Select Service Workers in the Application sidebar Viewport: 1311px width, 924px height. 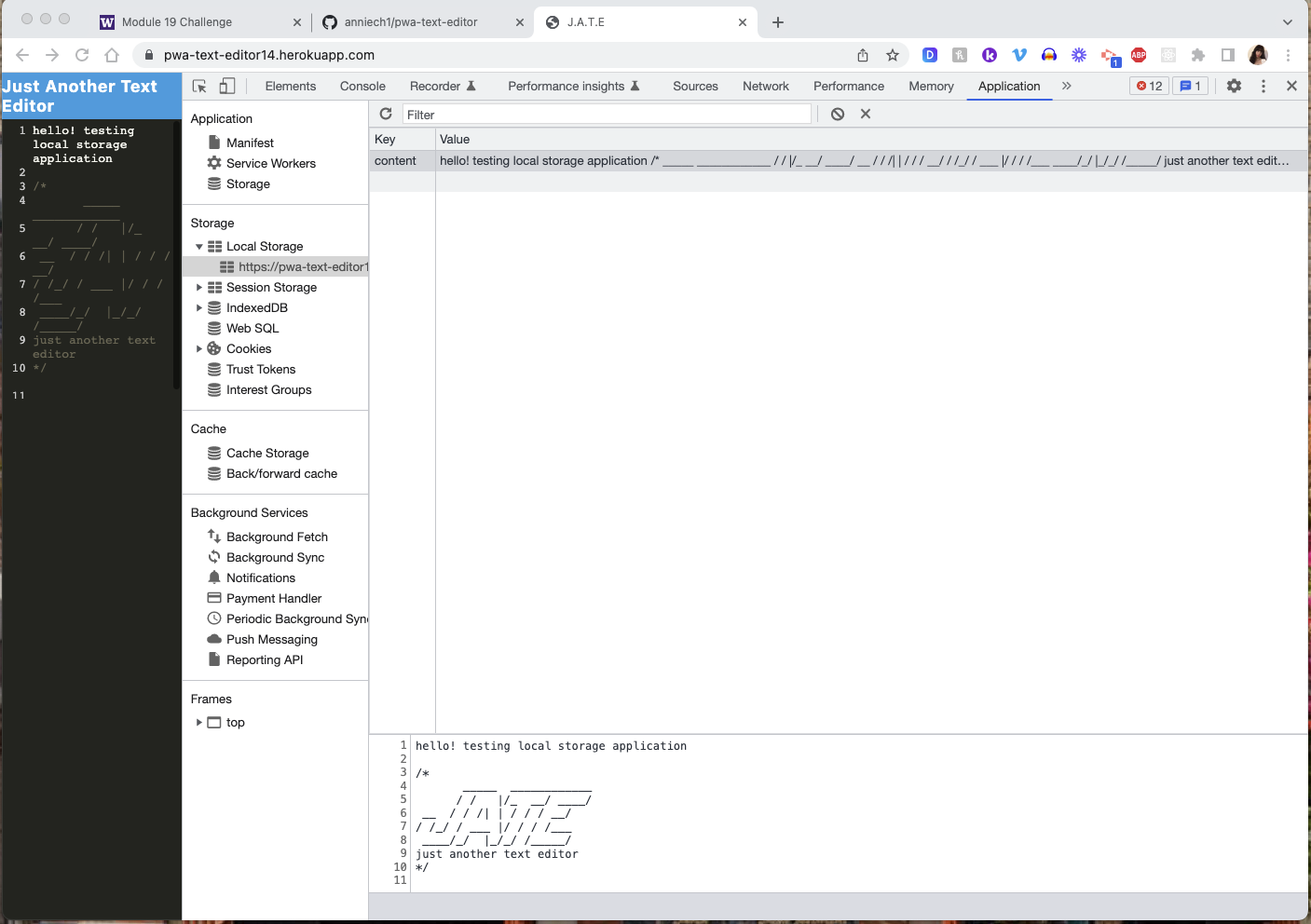click(270, 163)
